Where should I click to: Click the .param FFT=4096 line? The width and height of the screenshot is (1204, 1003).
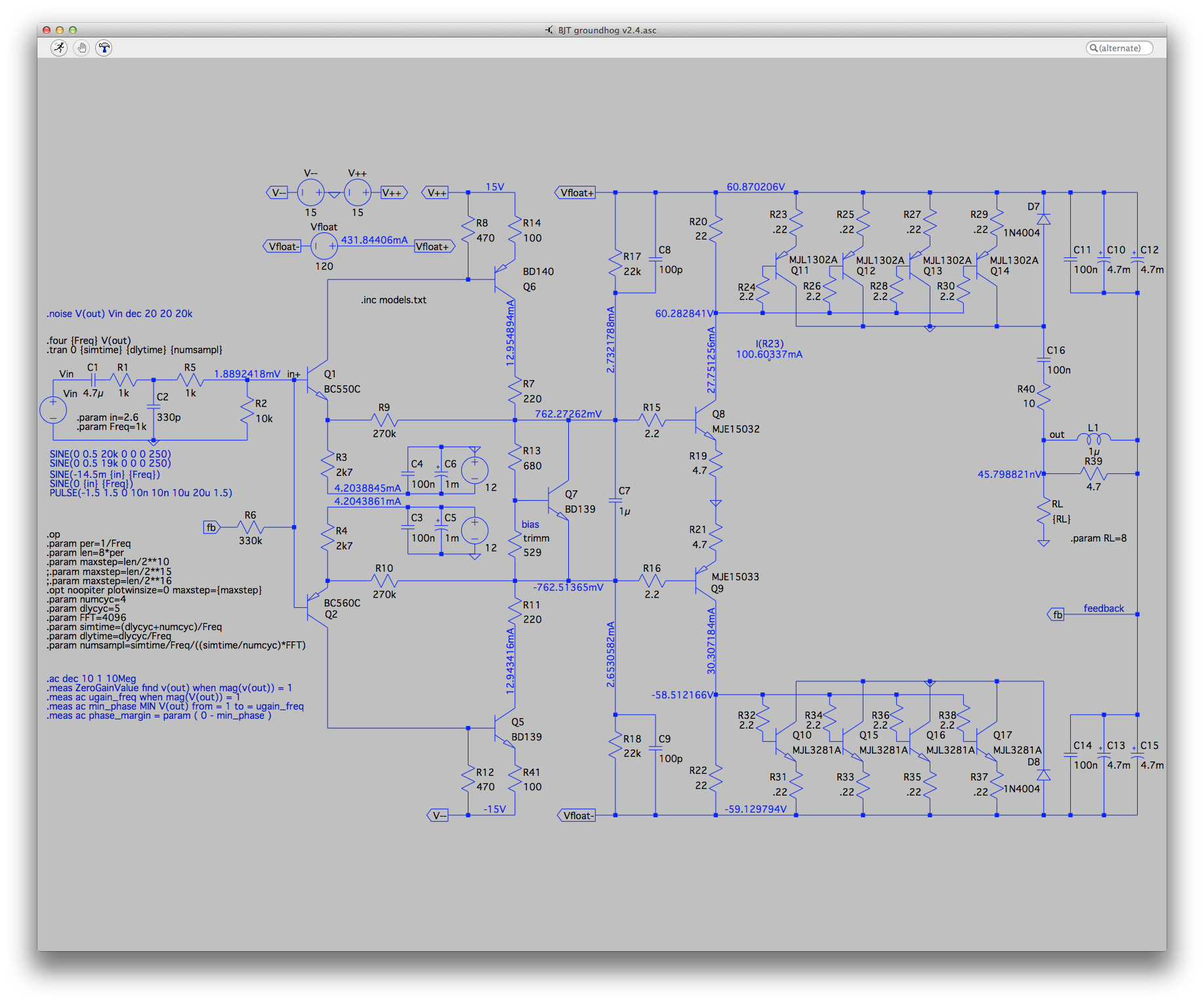pos(86,618)
